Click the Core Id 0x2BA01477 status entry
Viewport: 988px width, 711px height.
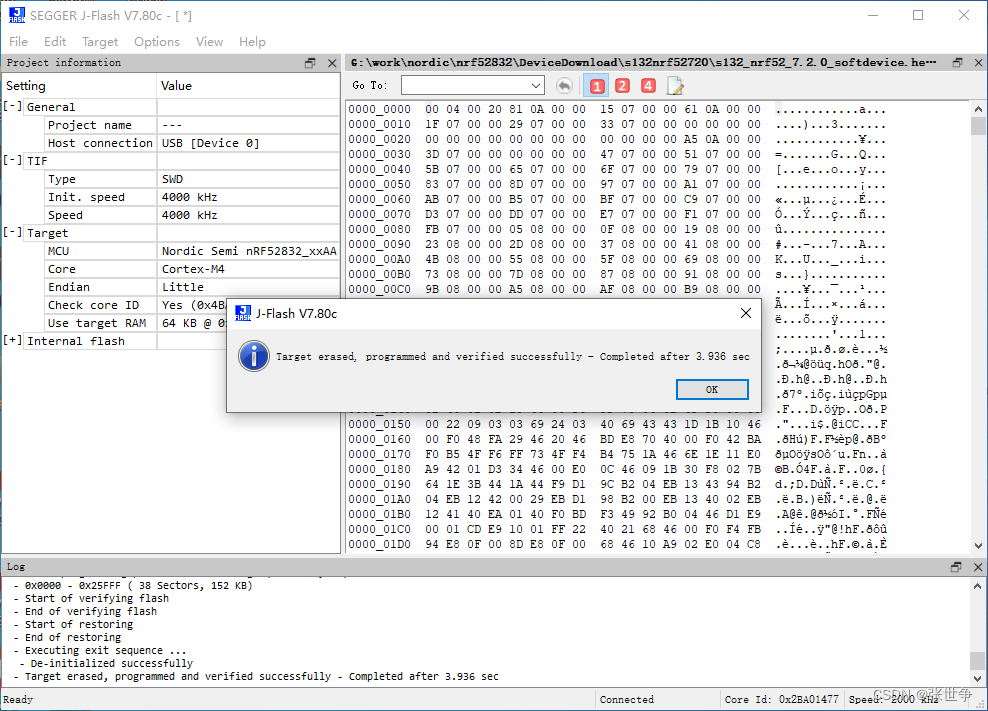pos(781,700)
